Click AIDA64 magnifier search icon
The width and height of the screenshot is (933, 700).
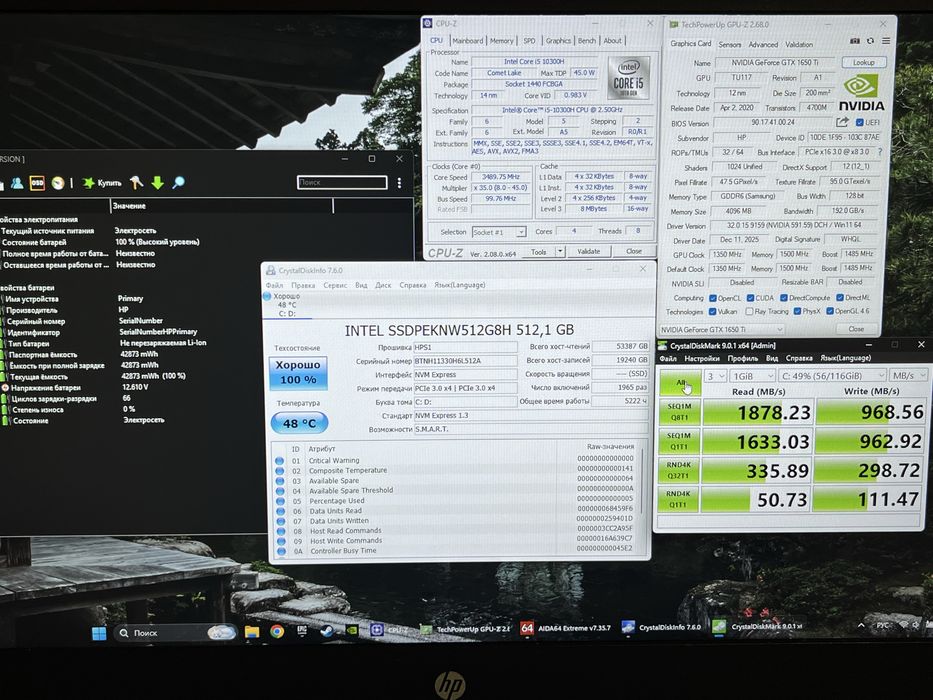[178, 183]
